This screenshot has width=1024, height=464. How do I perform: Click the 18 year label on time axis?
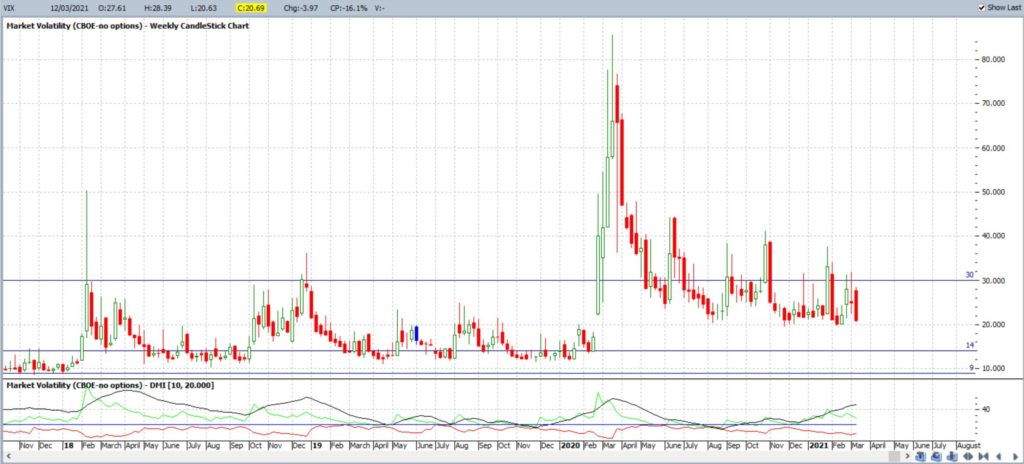[69, 445]
